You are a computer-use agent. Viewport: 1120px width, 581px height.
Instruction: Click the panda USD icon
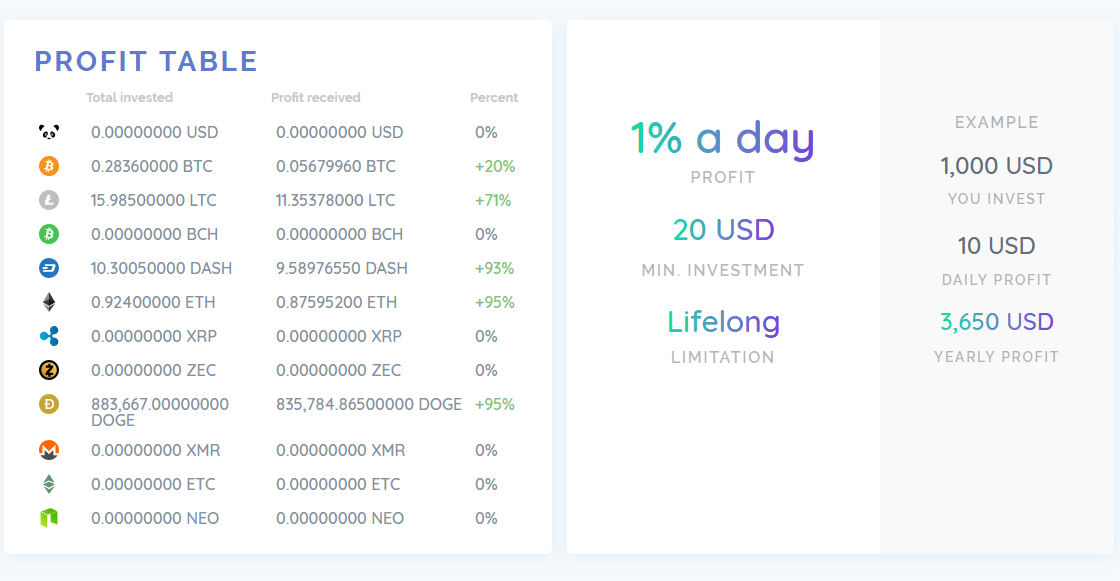click(49, 132)
